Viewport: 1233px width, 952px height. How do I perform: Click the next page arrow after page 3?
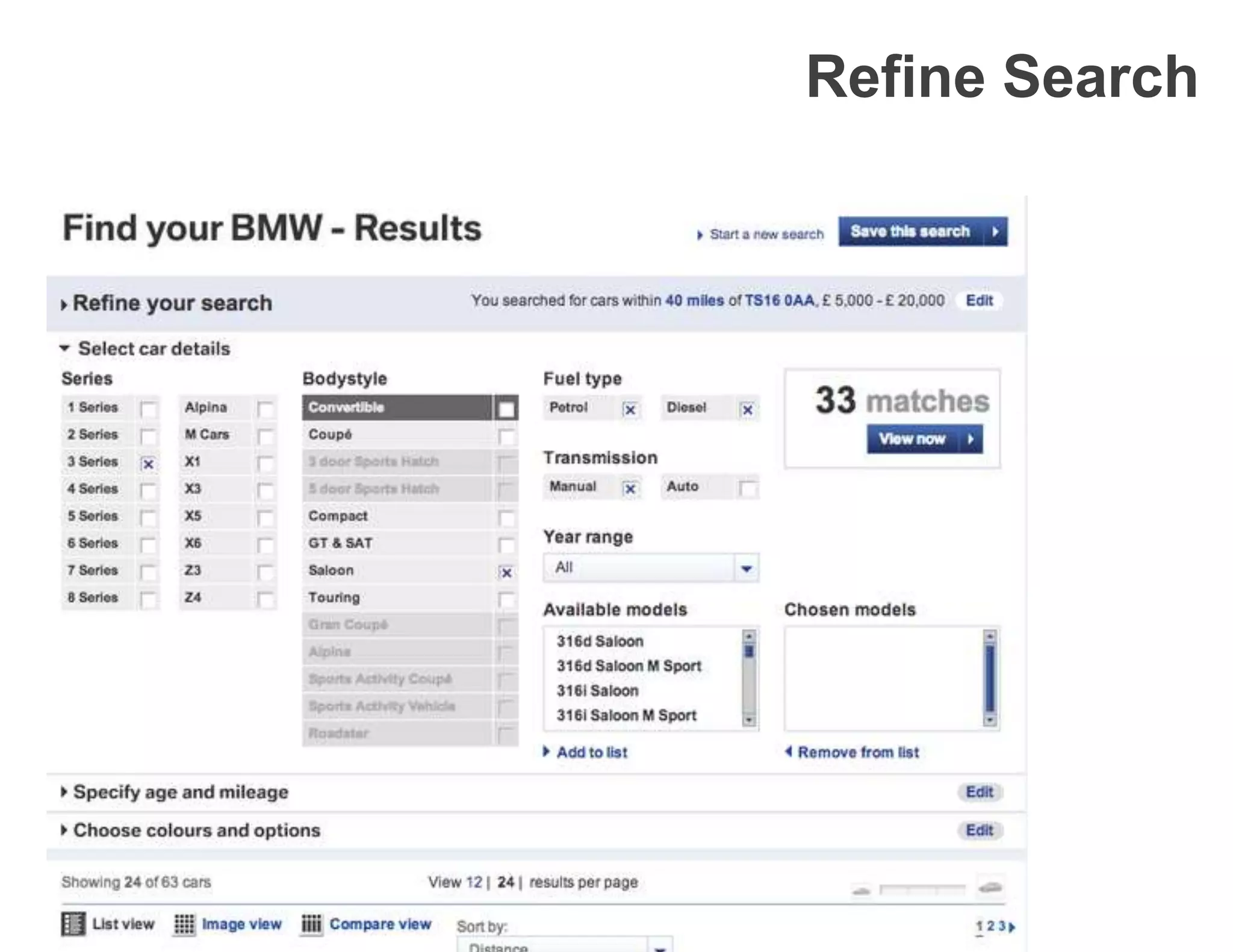tap(1012, 927)
